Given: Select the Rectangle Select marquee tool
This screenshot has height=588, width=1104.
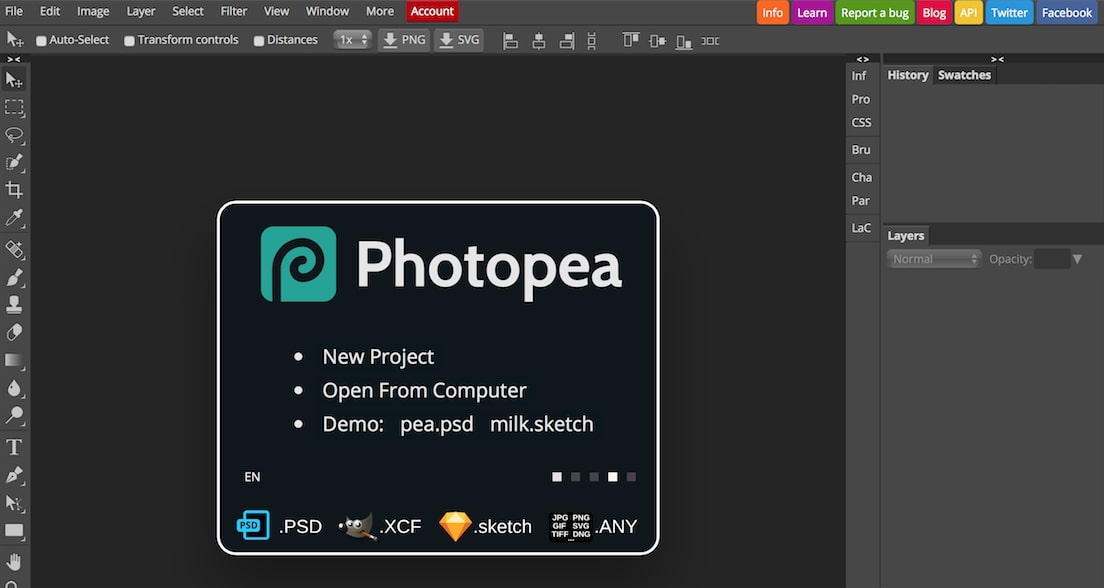Looking at the screenshot, I should [14, 107].
